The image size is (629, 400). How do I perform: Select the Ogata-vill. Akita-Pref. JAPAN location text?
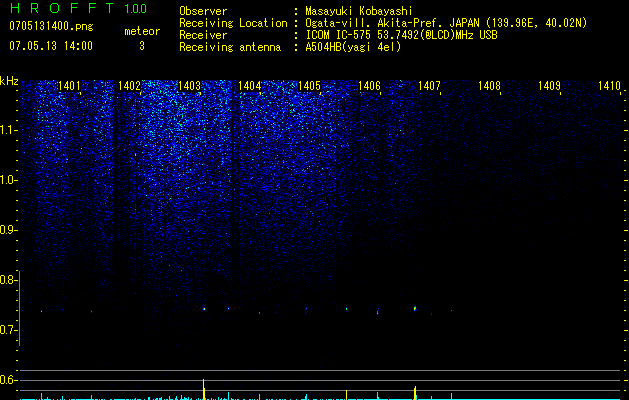446,23
